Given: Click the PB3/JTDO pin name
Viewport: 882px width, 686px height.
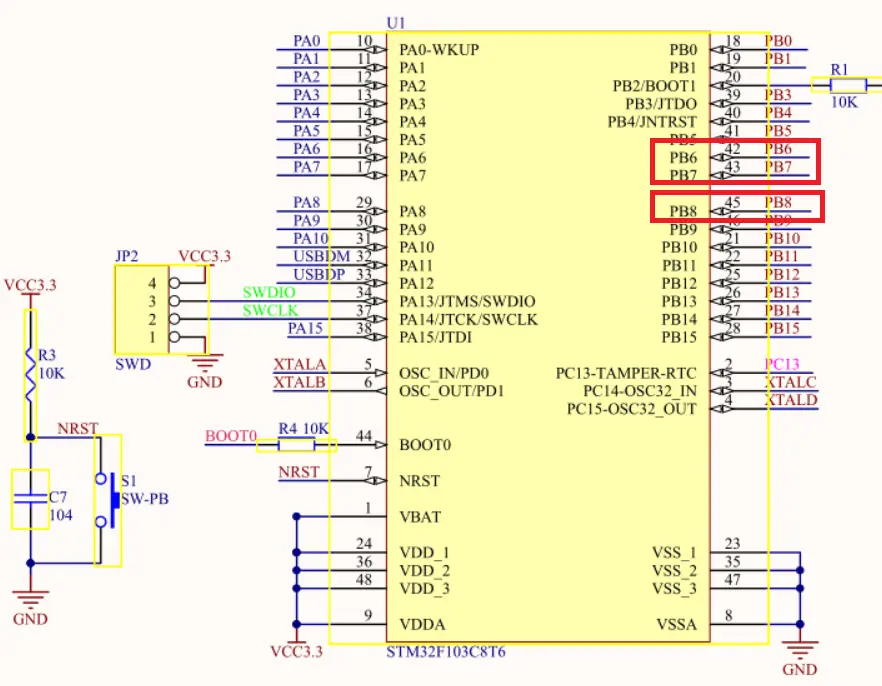Looking at the screenshot, I should (x=662, y=104).
